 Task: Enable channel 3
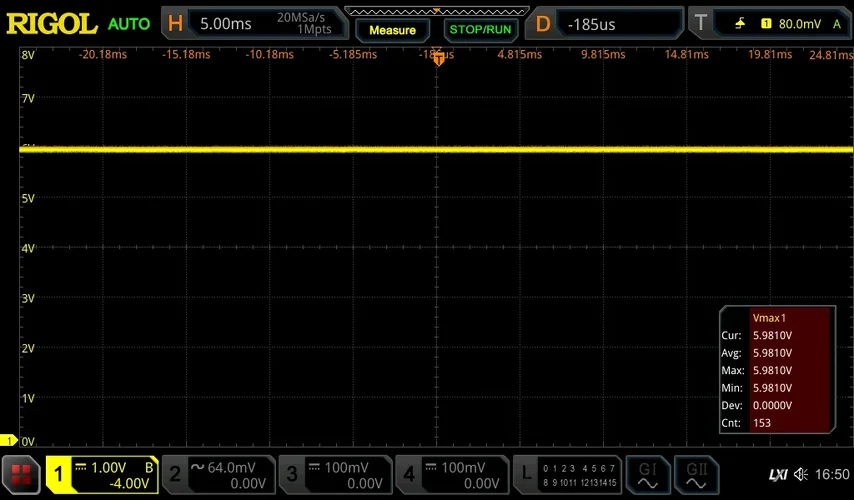click(x=292, y=474)
